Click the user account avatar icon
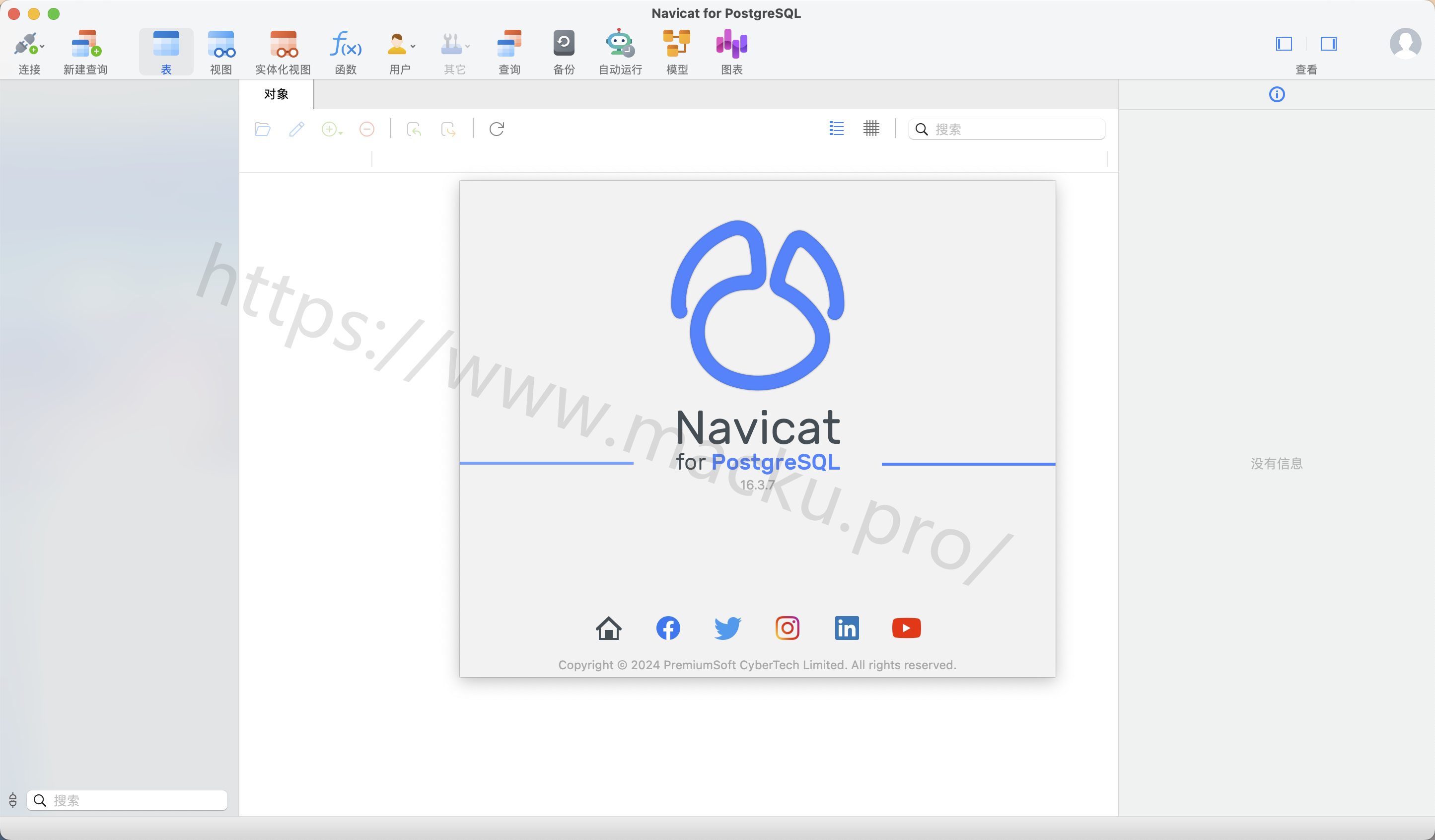The image size is (1435, 840). (1405, 43)
